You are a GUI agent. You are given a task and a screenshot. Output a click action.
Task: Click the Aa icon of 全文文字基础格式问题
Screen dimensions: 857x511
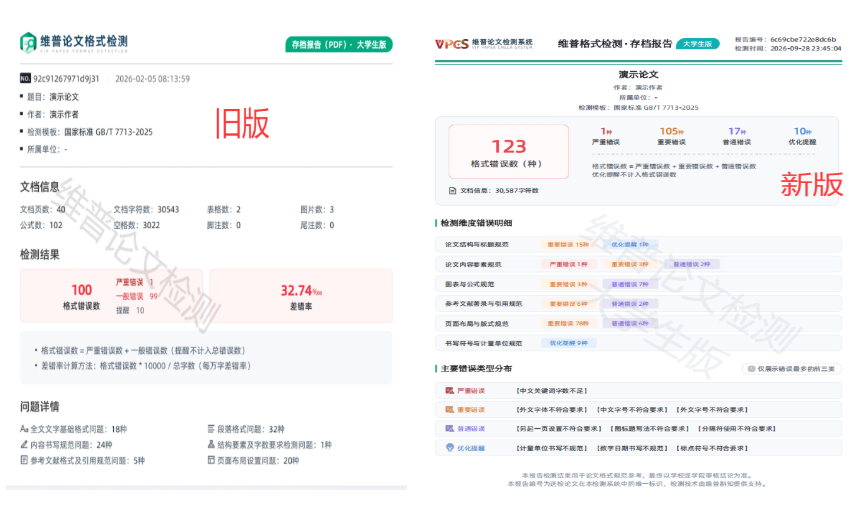(x=24, y=429)
